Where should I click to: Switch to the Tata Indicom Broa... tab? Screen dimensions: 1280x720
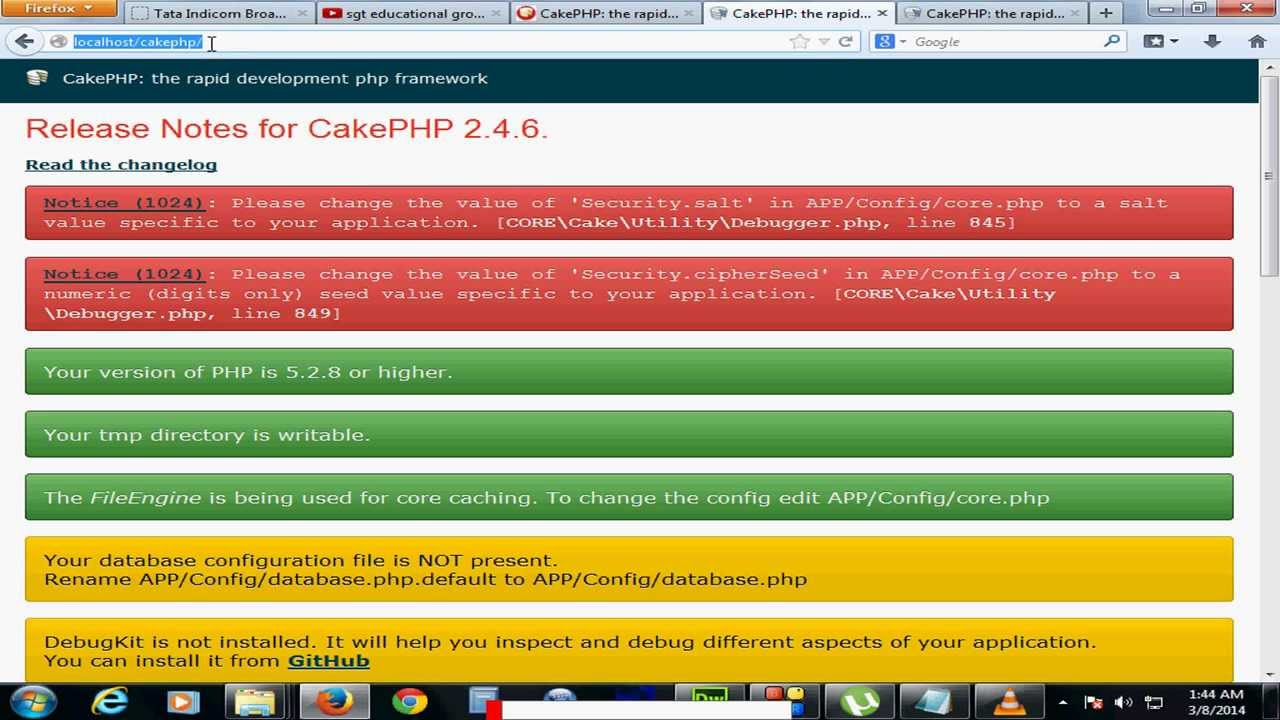219,13
